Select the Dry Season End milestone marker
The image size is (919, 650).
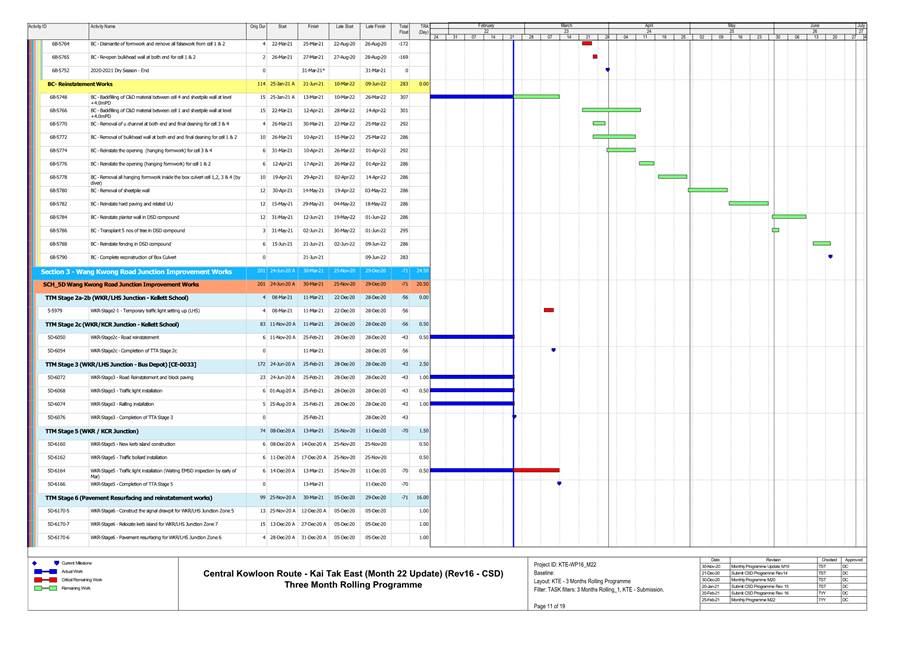click(607, 71)
